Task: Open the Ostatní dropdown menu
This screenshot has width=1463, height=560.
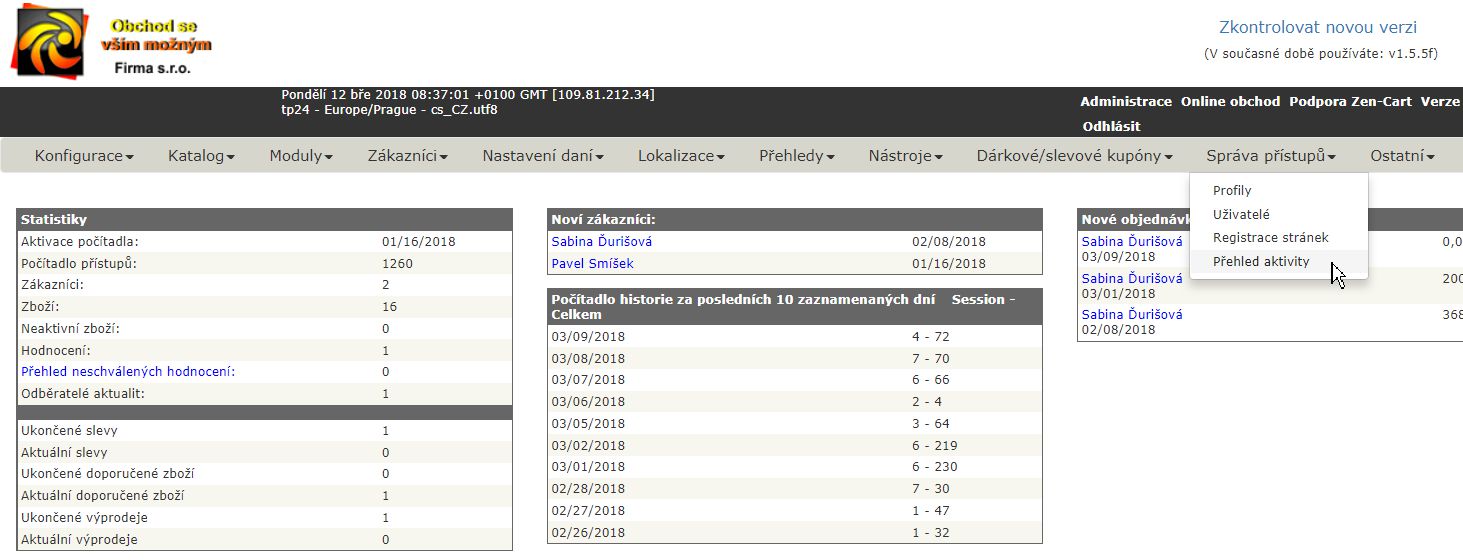Action: [x=1402, y=156]
